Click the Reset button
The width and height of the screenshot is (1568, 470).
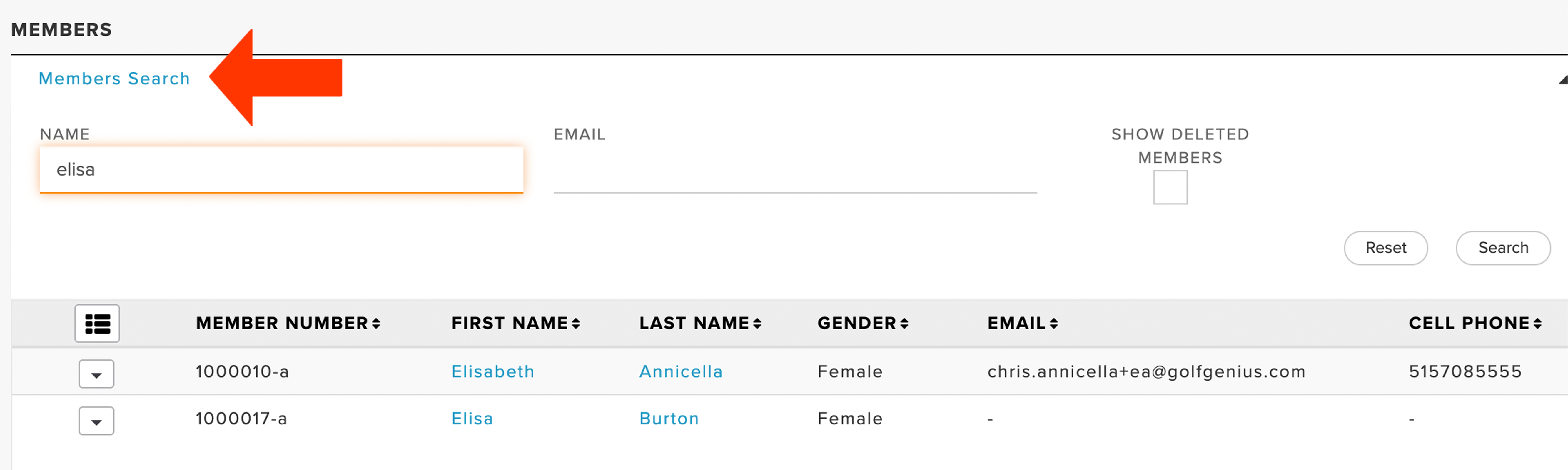(1385, 248)
